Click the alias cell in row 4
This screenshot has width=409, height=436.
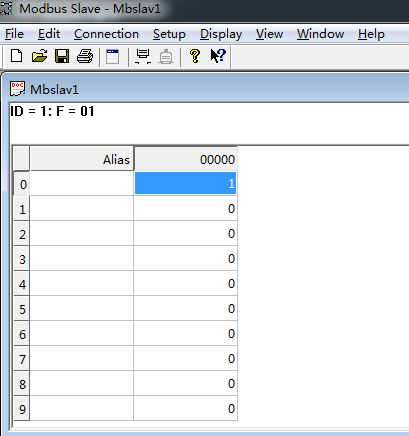pos(82,283)
